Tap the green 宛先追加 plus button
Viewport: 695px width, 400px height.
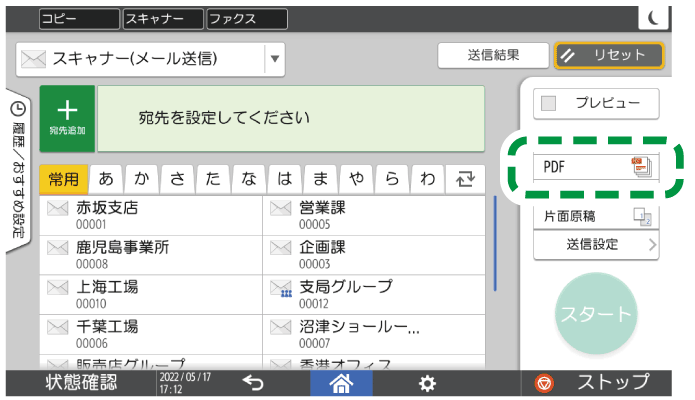tap(67, 118)
